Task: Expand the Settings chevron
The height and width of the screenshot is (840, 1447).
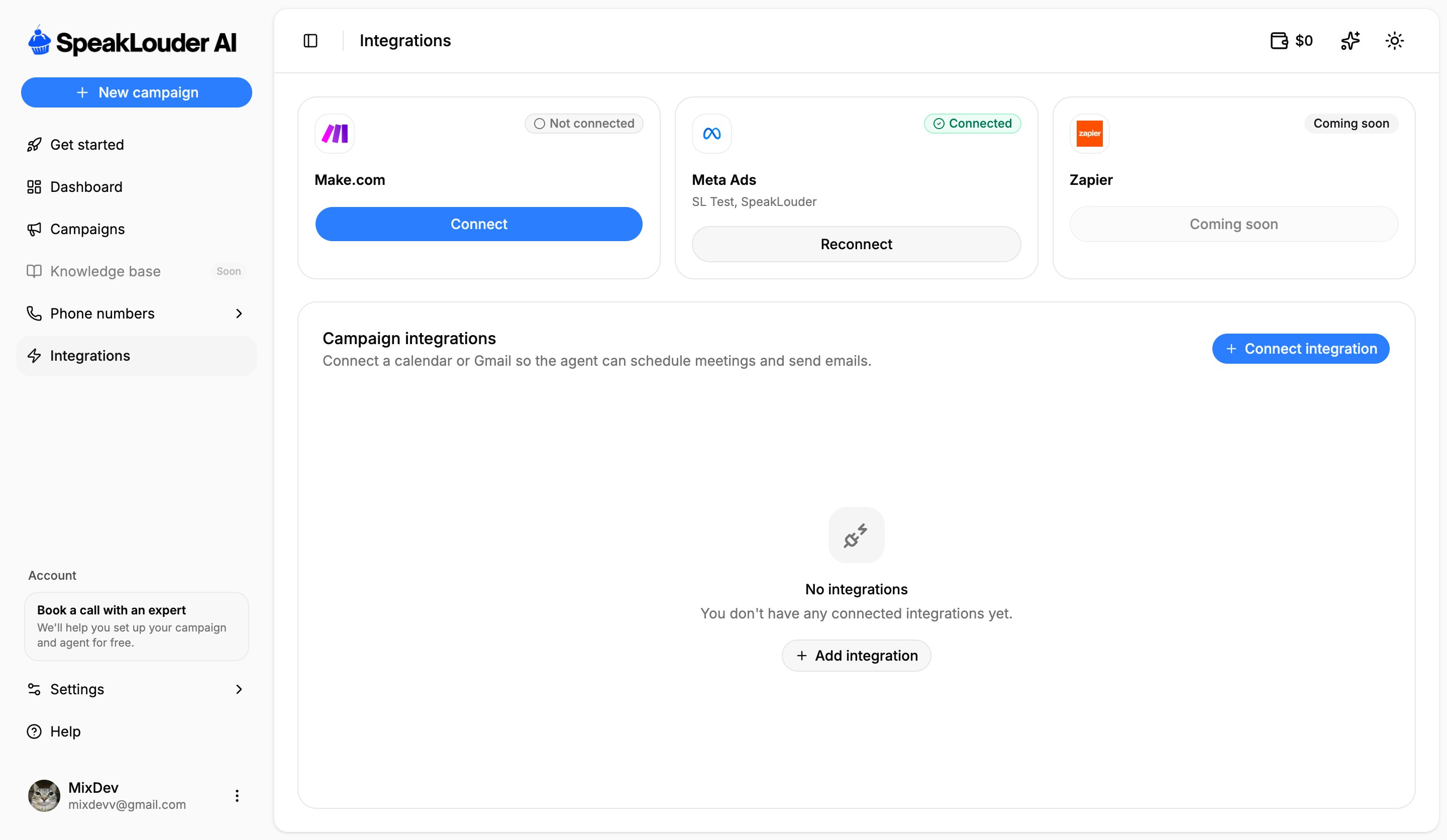Action: click(239, 689)
